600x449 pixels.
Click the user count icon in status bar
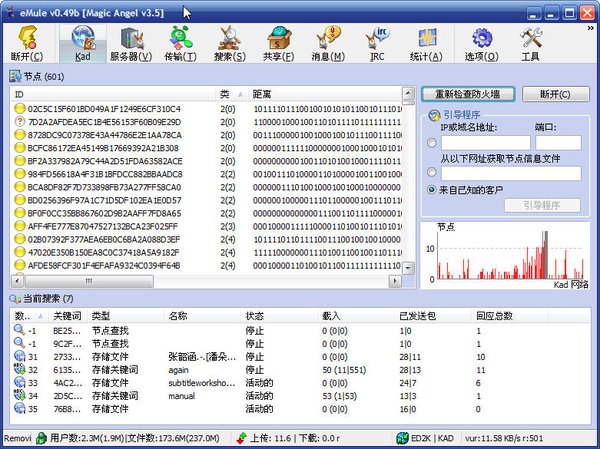coord(41,438)
